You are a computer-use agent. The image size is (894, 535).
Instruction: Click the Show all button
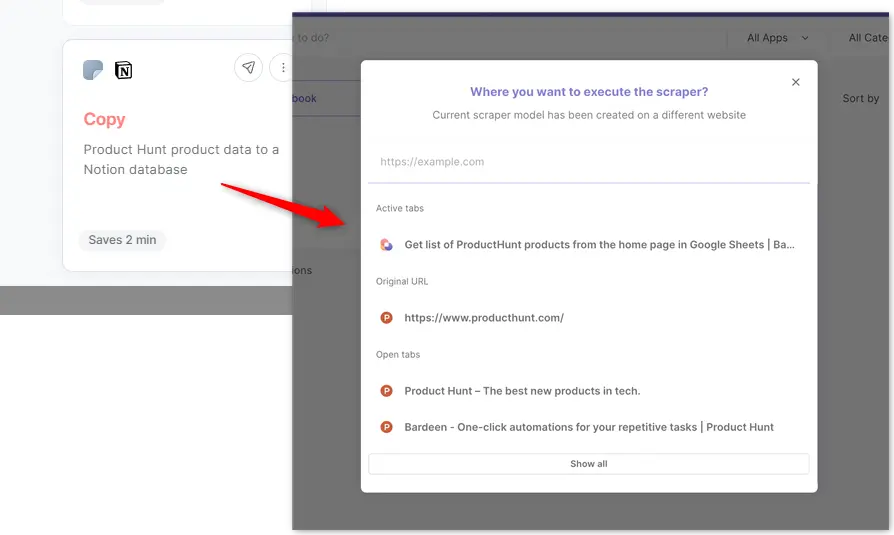click(x=588, y=464)
